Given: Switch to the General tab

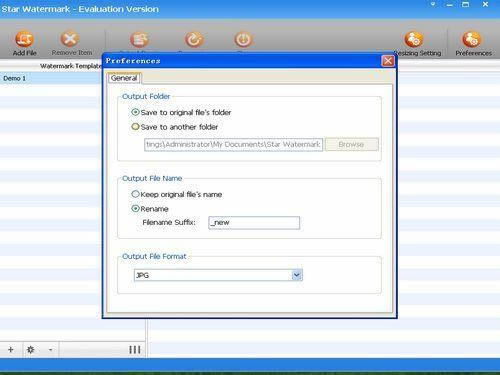Looking at the screenshot, I should point(124,78).
